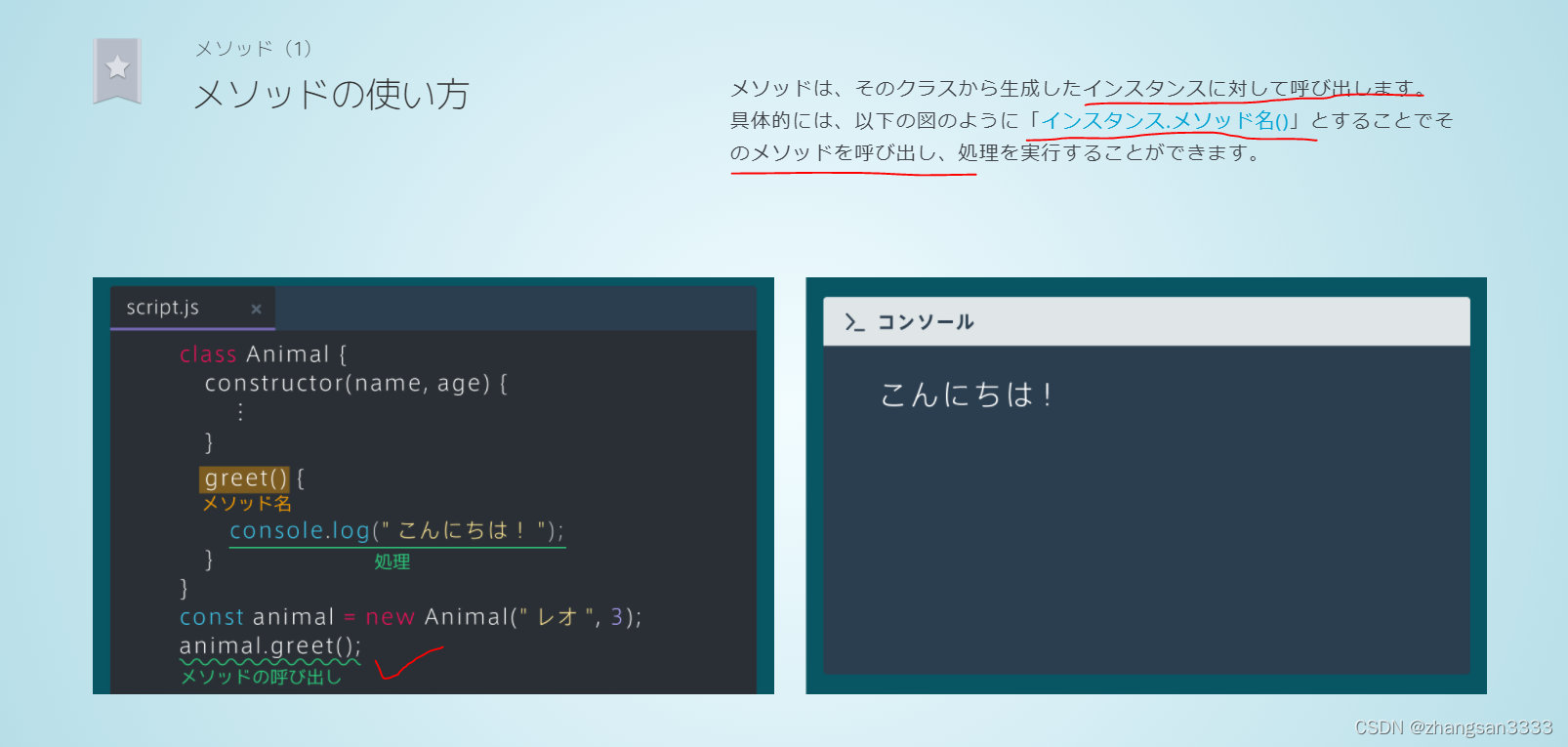Click the description line ending 実行することができます

996,153
